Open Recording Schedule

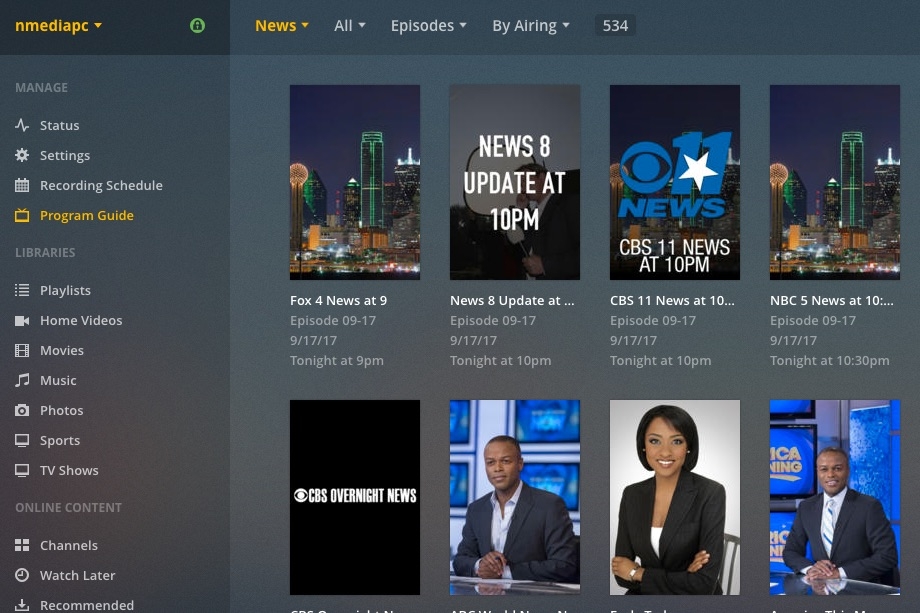pyautogui.click(x=101, y=185)
